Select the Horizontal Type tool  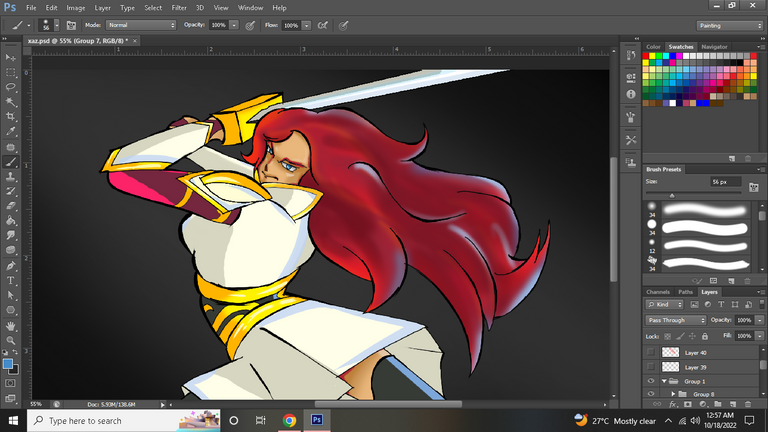[10, 281]
